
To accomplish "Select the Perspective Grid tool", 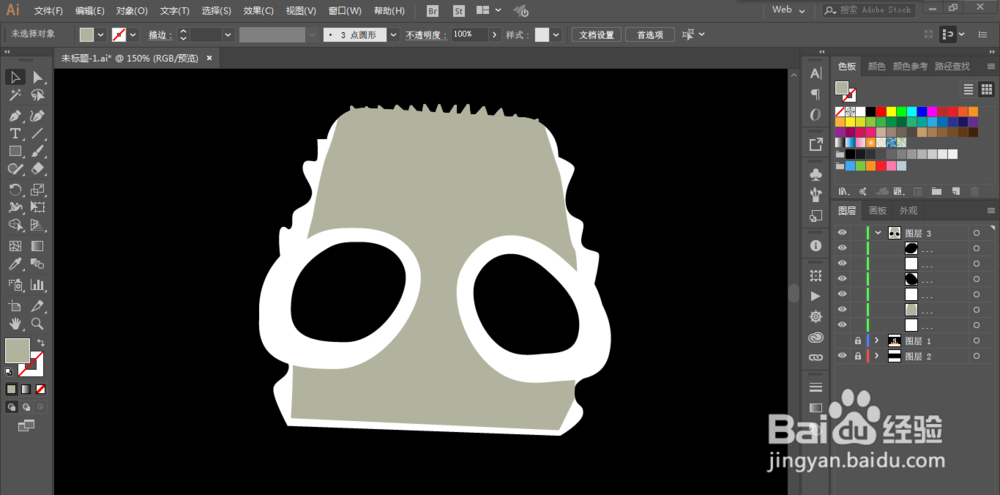I will pyautogui.click(x=38, y=225).
